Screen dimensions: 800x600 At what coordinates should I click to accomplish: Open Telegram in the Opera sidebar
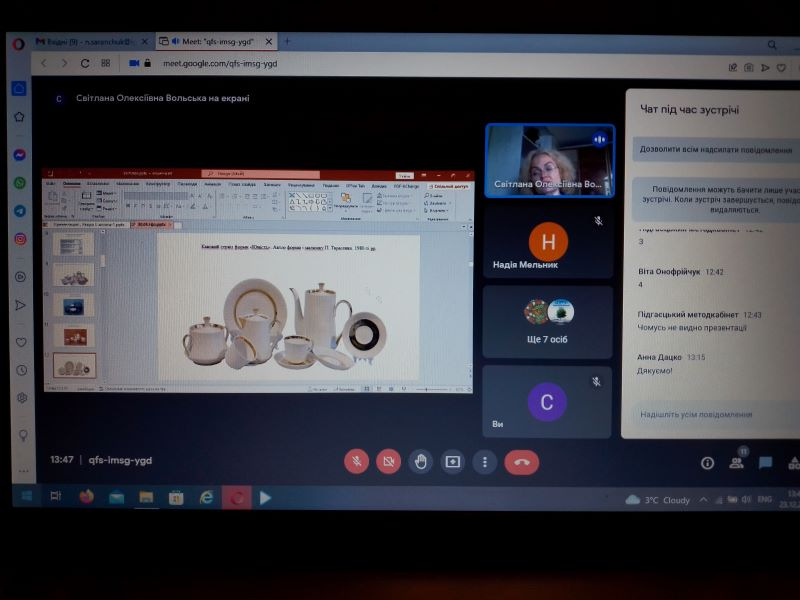point(20,211)
